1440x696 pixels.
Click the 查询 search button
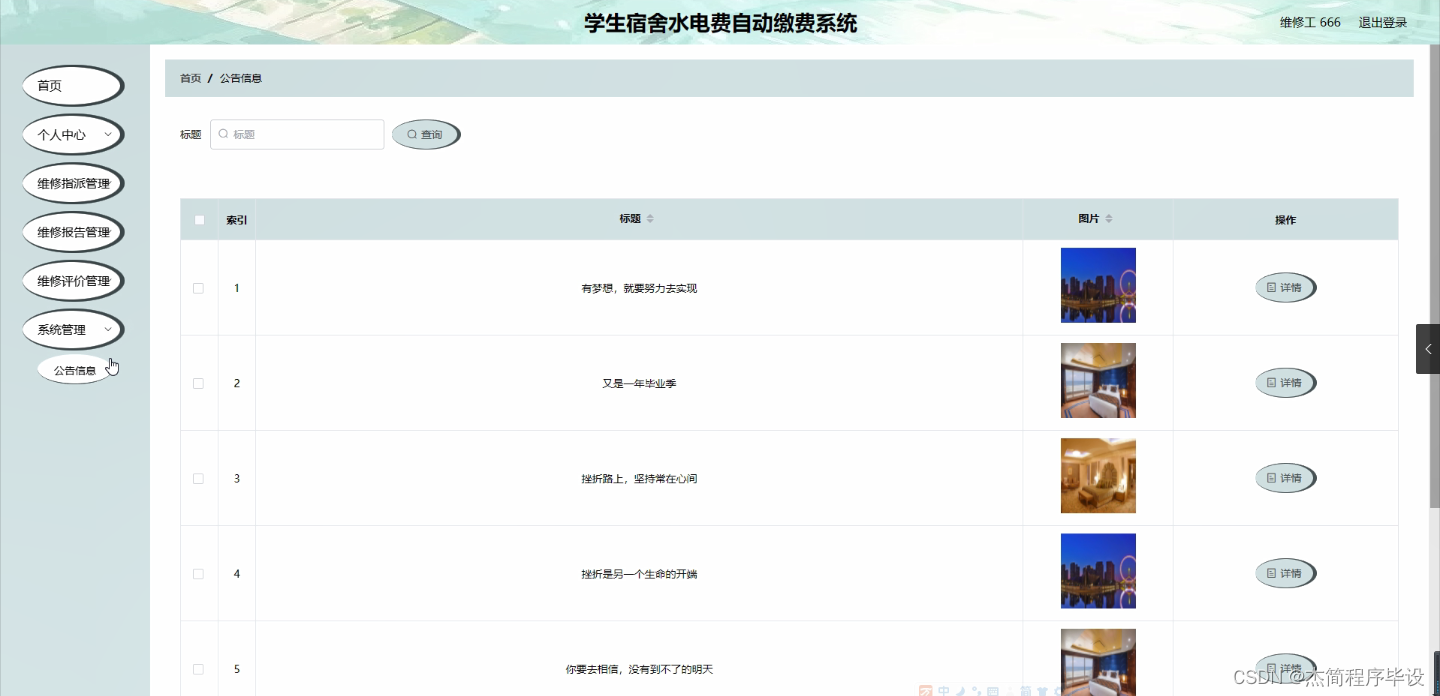pyautogui.click(x=426, y=134)
